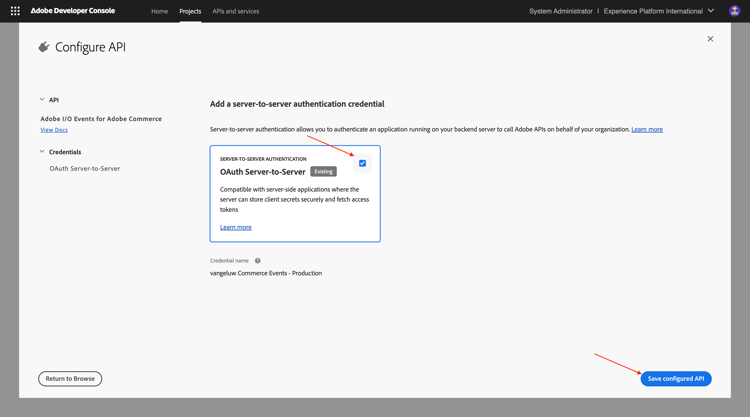
Task: Click the Existing badge on OAuth card
Action: coord(323,171)
